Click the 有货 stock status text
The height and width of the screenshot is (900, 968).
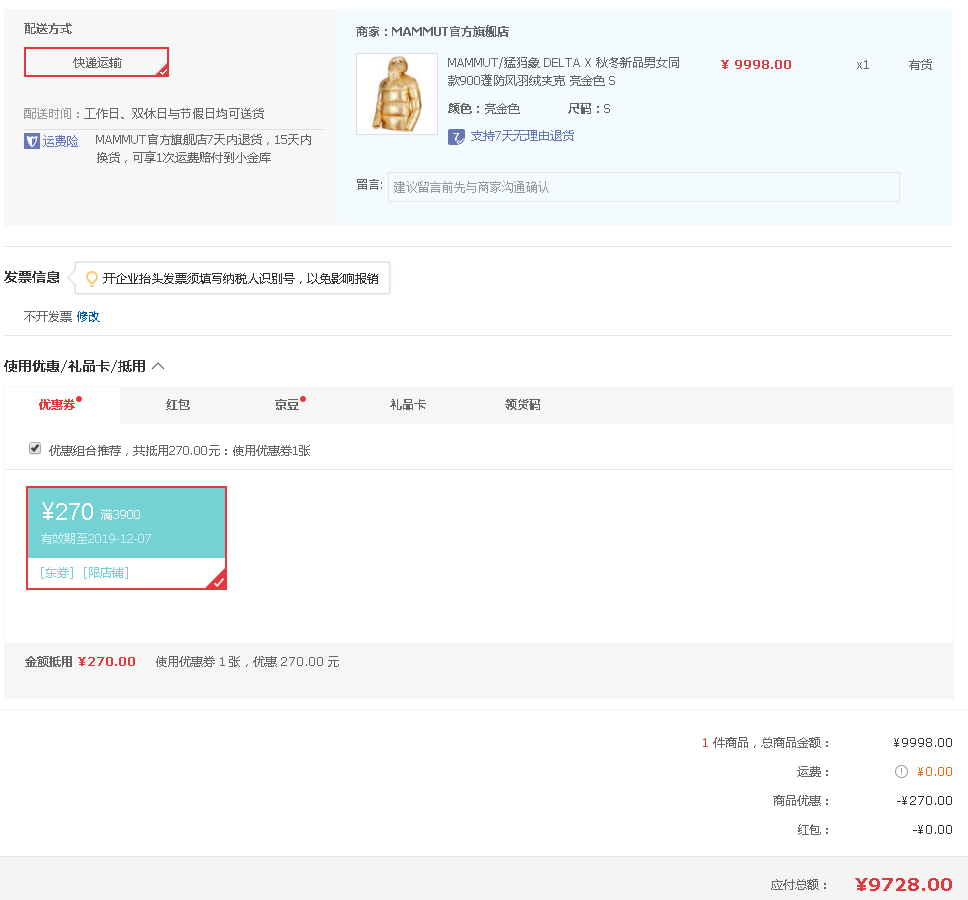tap(920, 65)
